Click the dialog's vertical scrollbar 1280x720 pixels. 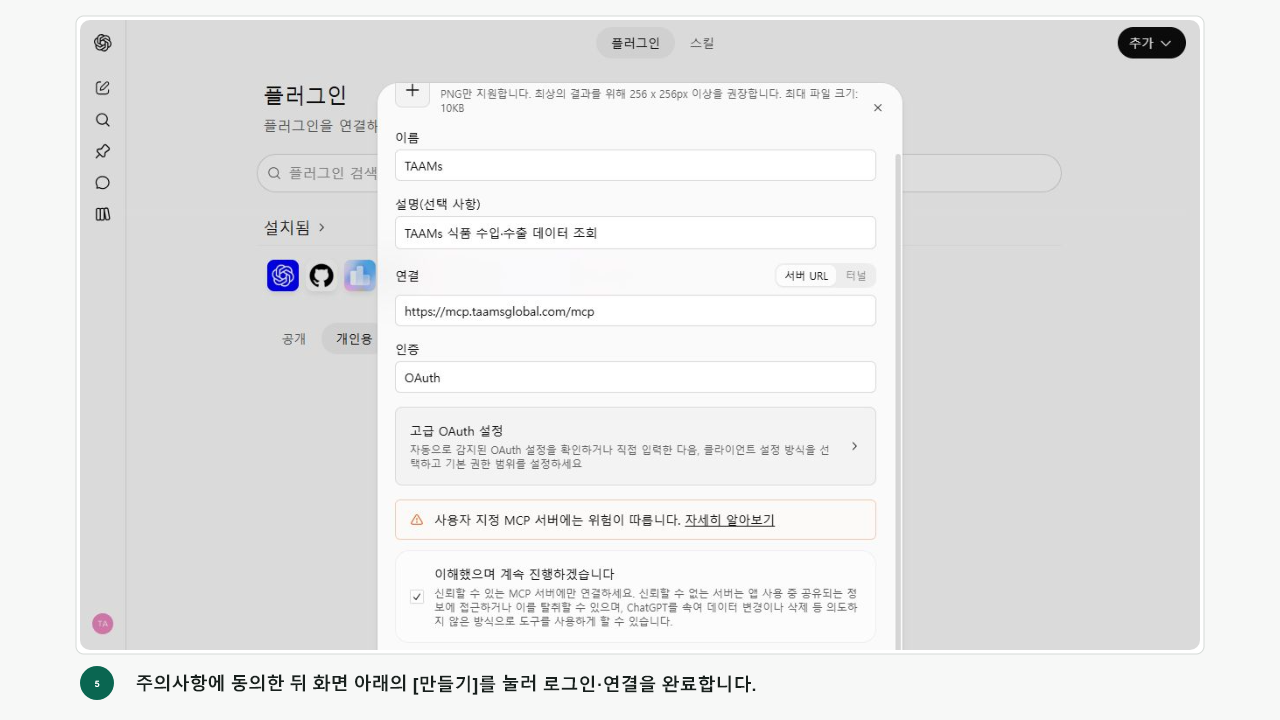click(898, 400)
